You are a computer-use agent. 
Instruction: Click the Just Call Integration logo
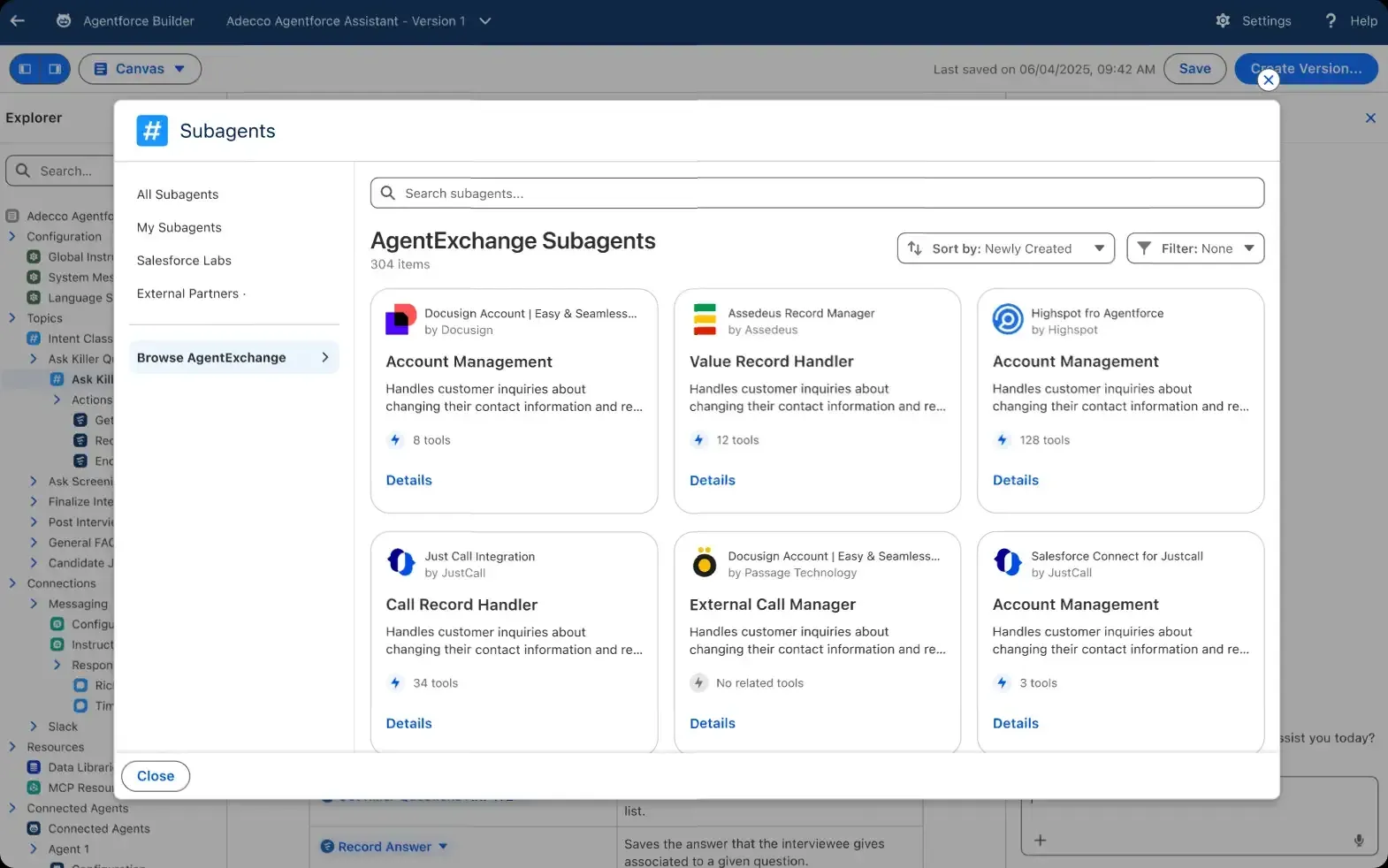point(401,562)
